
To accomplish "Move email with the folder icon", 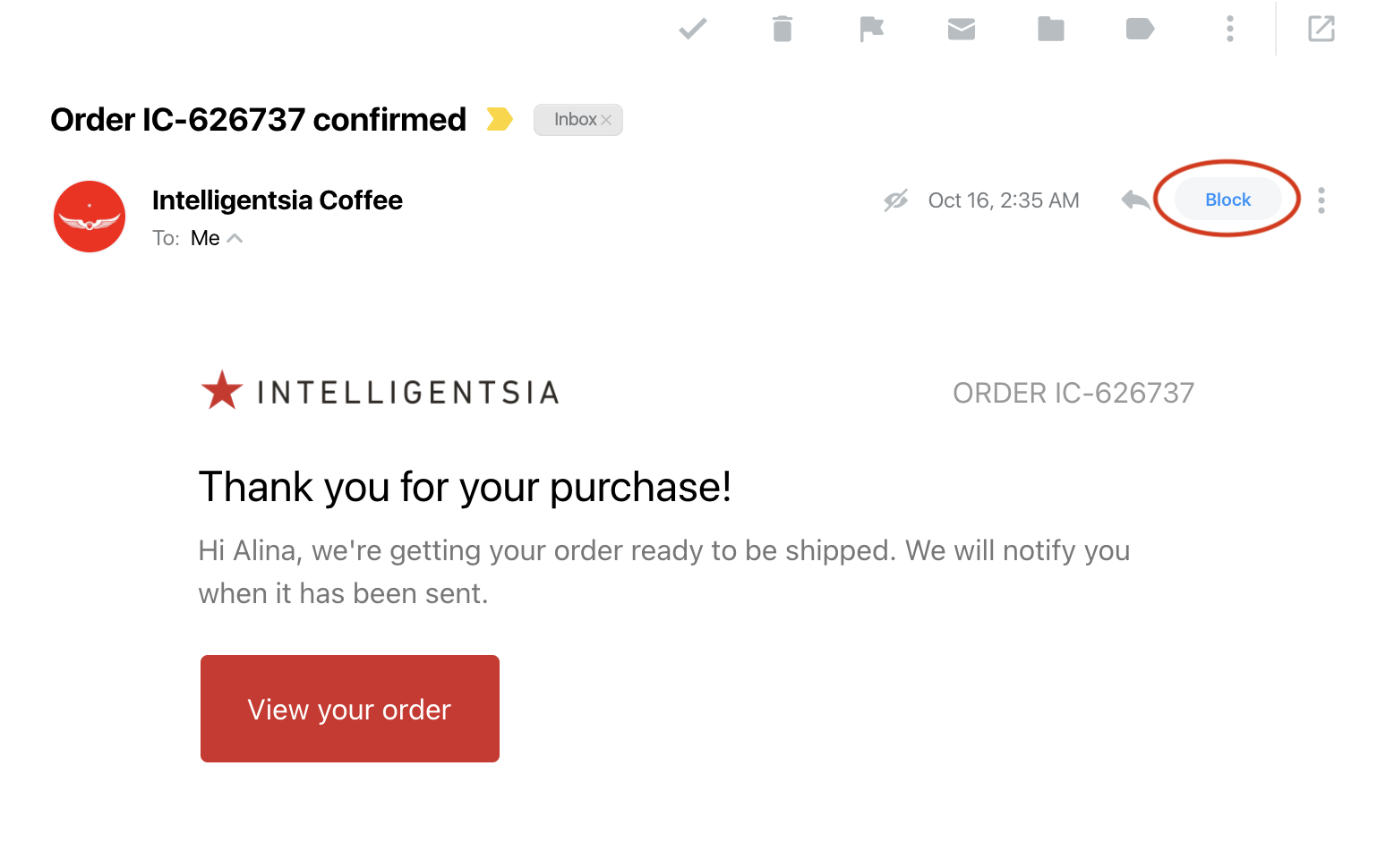I will click(1051, 30).
